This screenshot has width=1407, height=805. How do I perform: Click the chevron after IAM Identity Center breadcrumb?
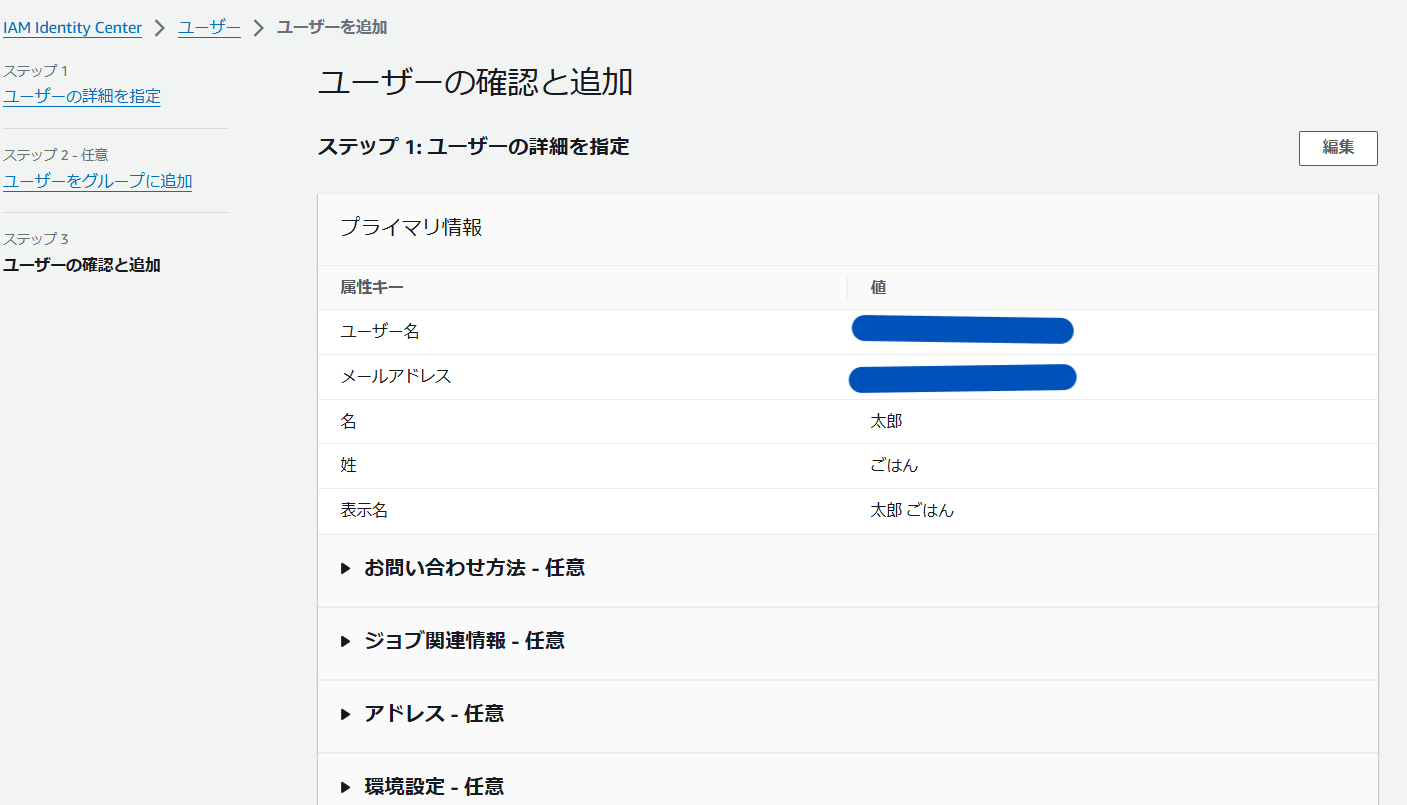tap(158, 28)
